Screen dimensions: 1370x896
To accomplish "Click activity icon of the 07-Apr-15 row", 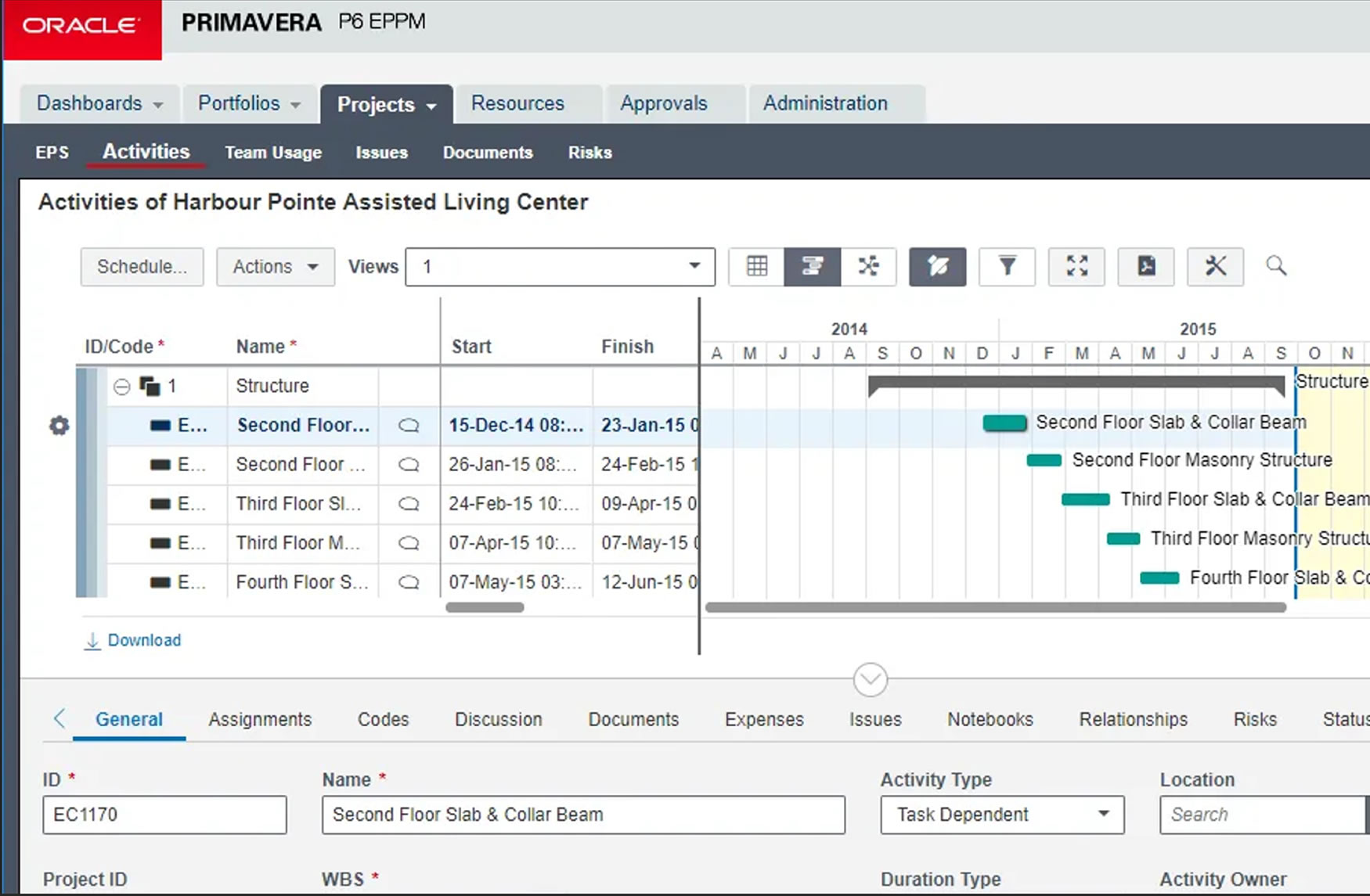I will [160, 543].
